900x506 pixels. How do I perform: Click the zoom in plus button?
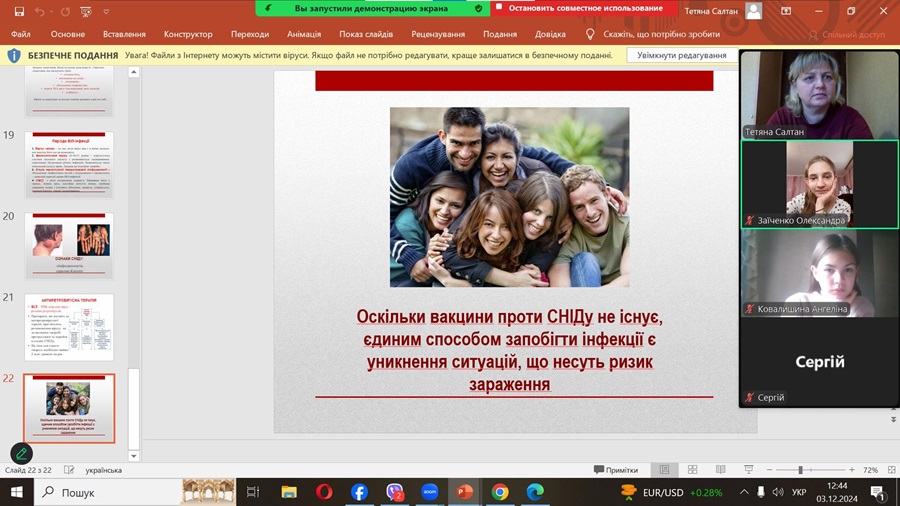852,470
